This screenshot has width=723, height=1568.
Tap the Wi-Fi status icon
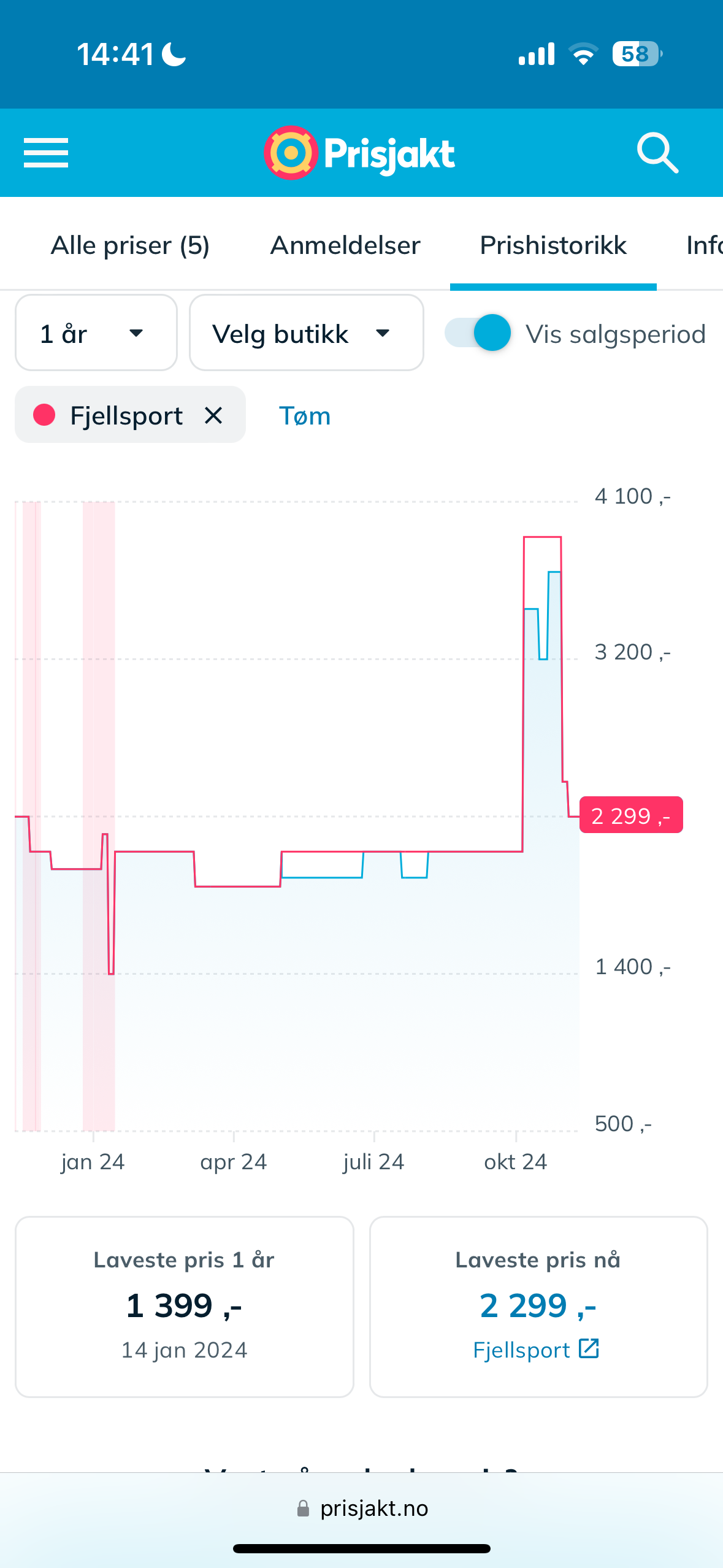click(583, 54)
